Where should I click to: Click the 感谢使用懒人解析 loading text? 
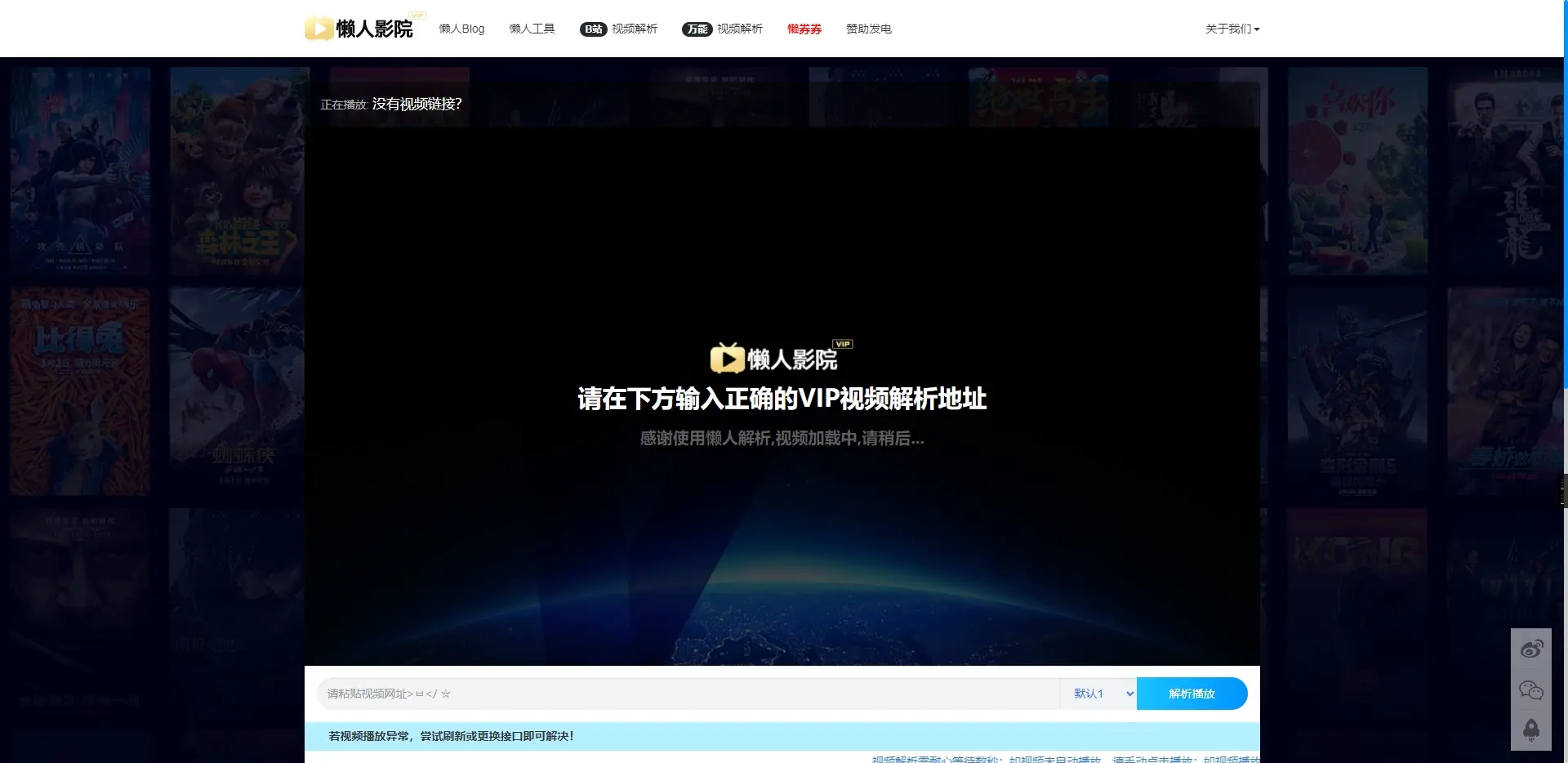click(782, 439)
